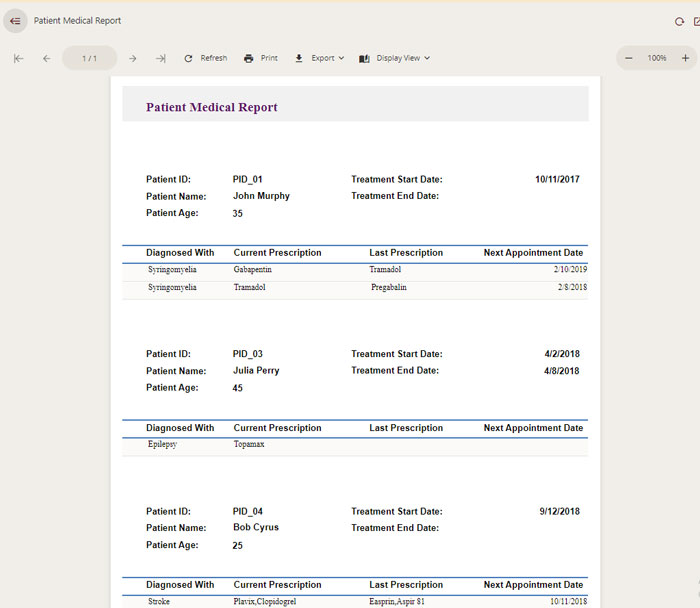Click the Next Appointment Date header for John Murphy
This screenshot has width=700, height=608.
pyautogui.click(x=533, y=253)
